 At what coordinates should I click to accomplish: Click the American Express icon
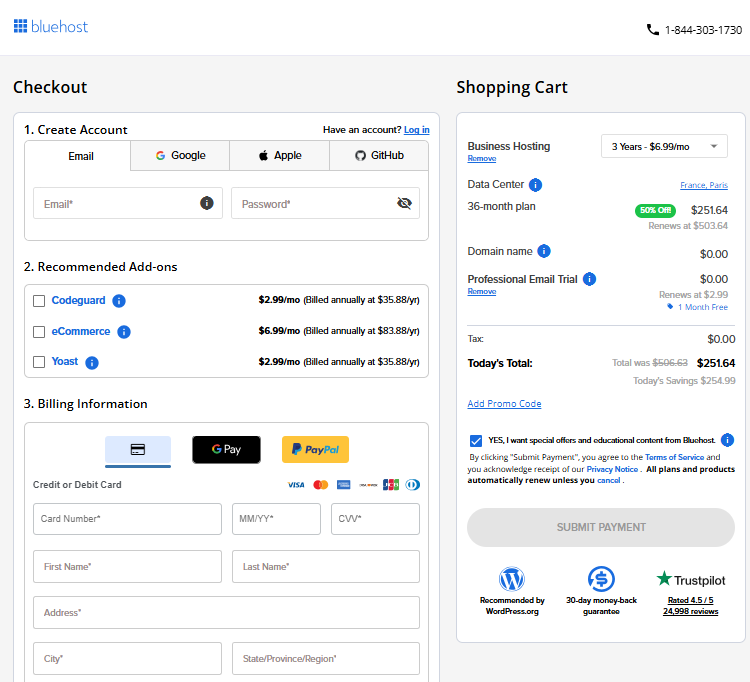coord(343,485)
